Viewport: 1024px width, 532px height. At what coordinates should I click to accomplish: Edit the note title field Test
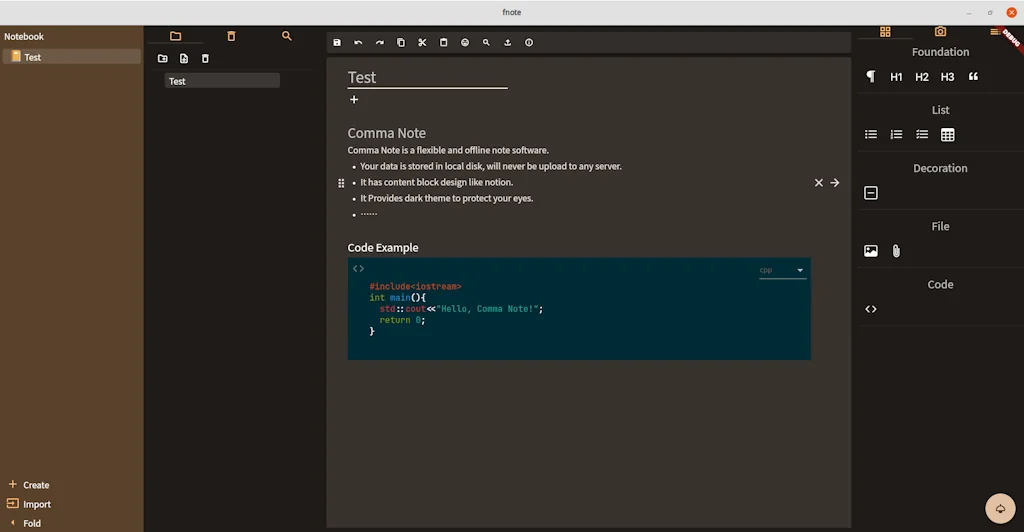click(x=427, y=78)
